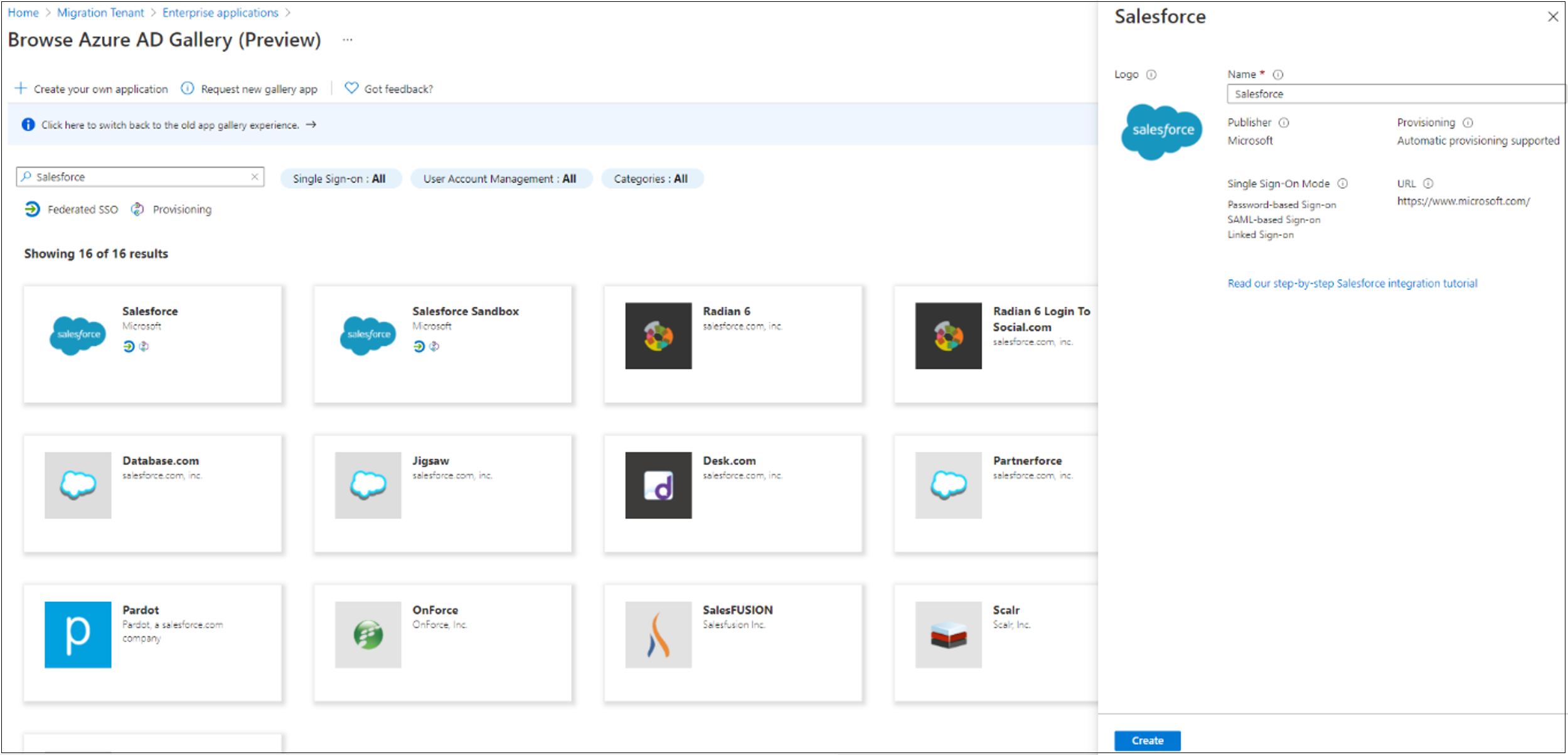This screenshot has width=1568, height=755.
Task: Click the provisioning icon on the Salesforce card
Action: [x=144, y=346]
